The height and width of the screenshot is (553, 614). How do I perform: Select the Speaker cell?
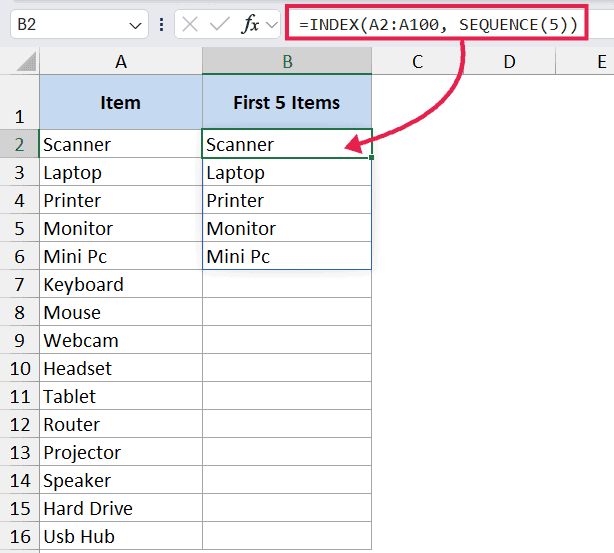[x=121, y=480]
